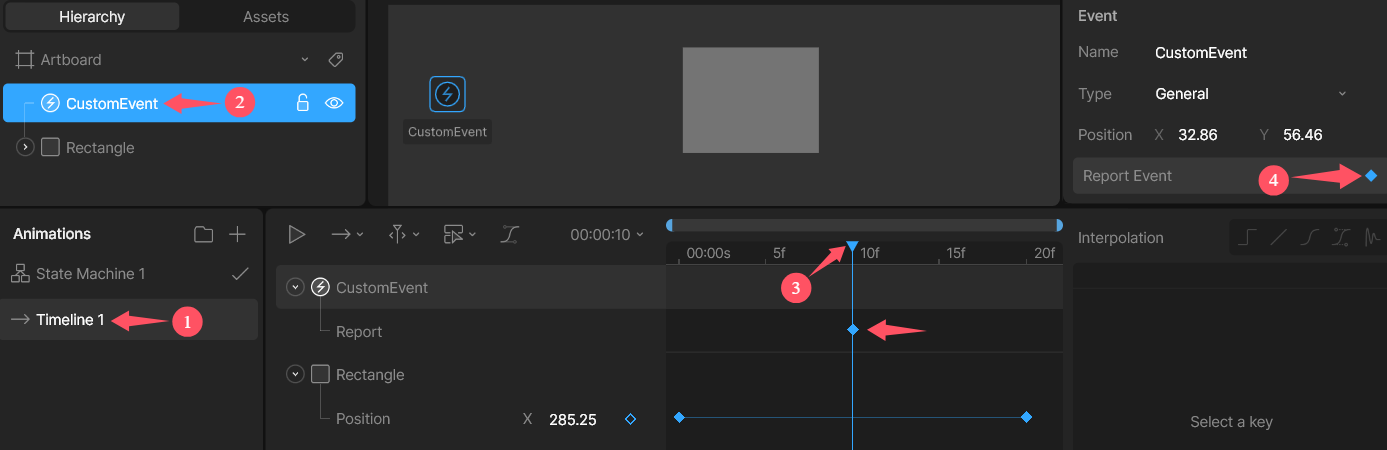Open the event Type General dropdown
The height and width of the screenshot is (450, 1387).
tap(1250, 94)
